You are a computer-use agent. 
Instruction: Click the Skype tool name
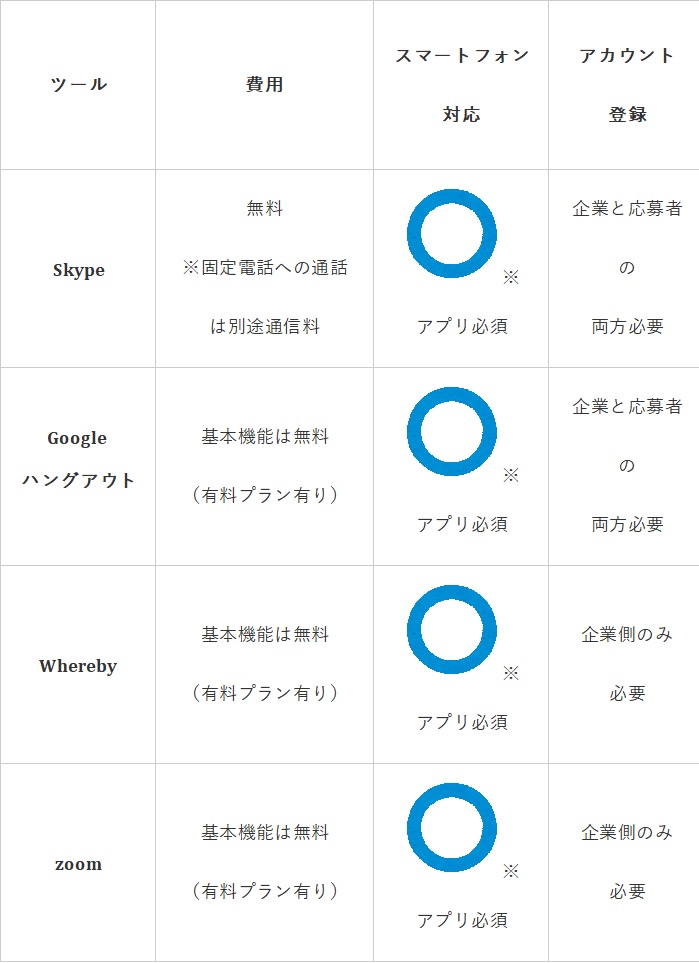79,270
